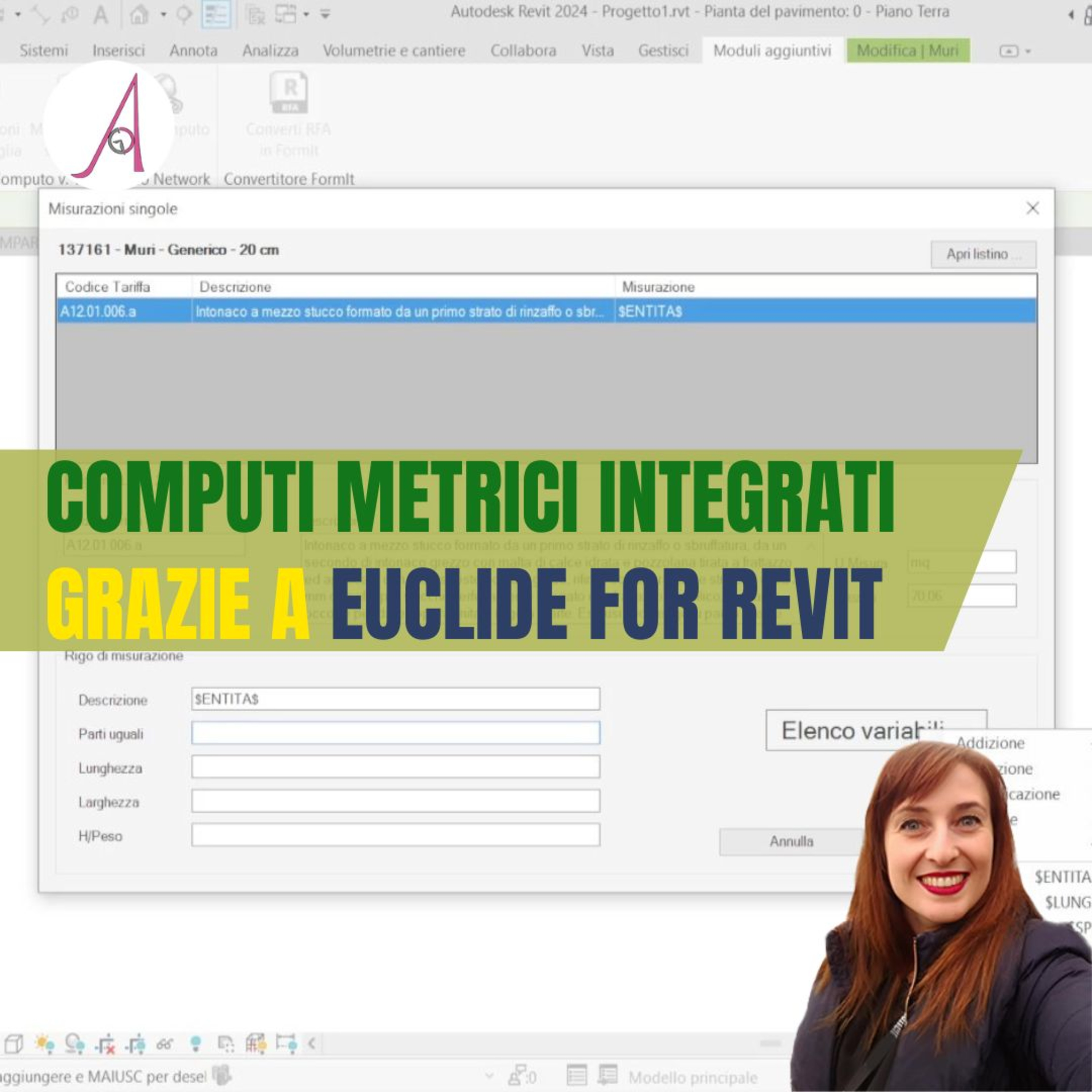Expand the ribbon display options dropdown
This screenshot has height=1092, width=1092.
click(1015, 51)
